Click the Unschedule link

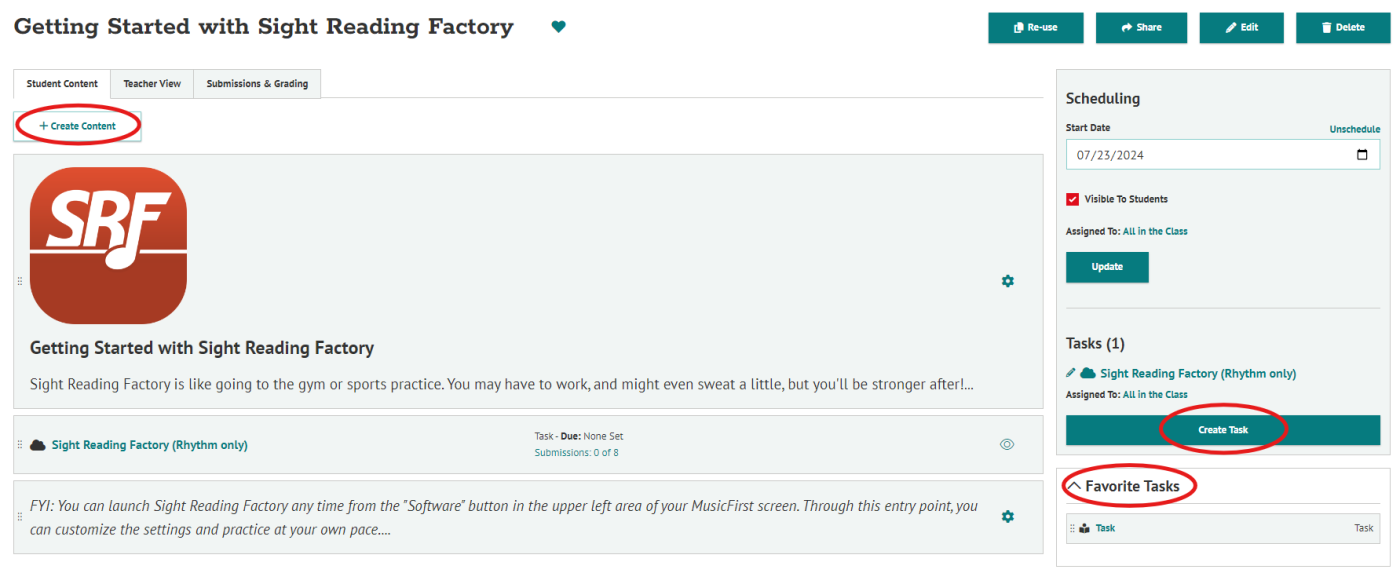point(1354,129)
